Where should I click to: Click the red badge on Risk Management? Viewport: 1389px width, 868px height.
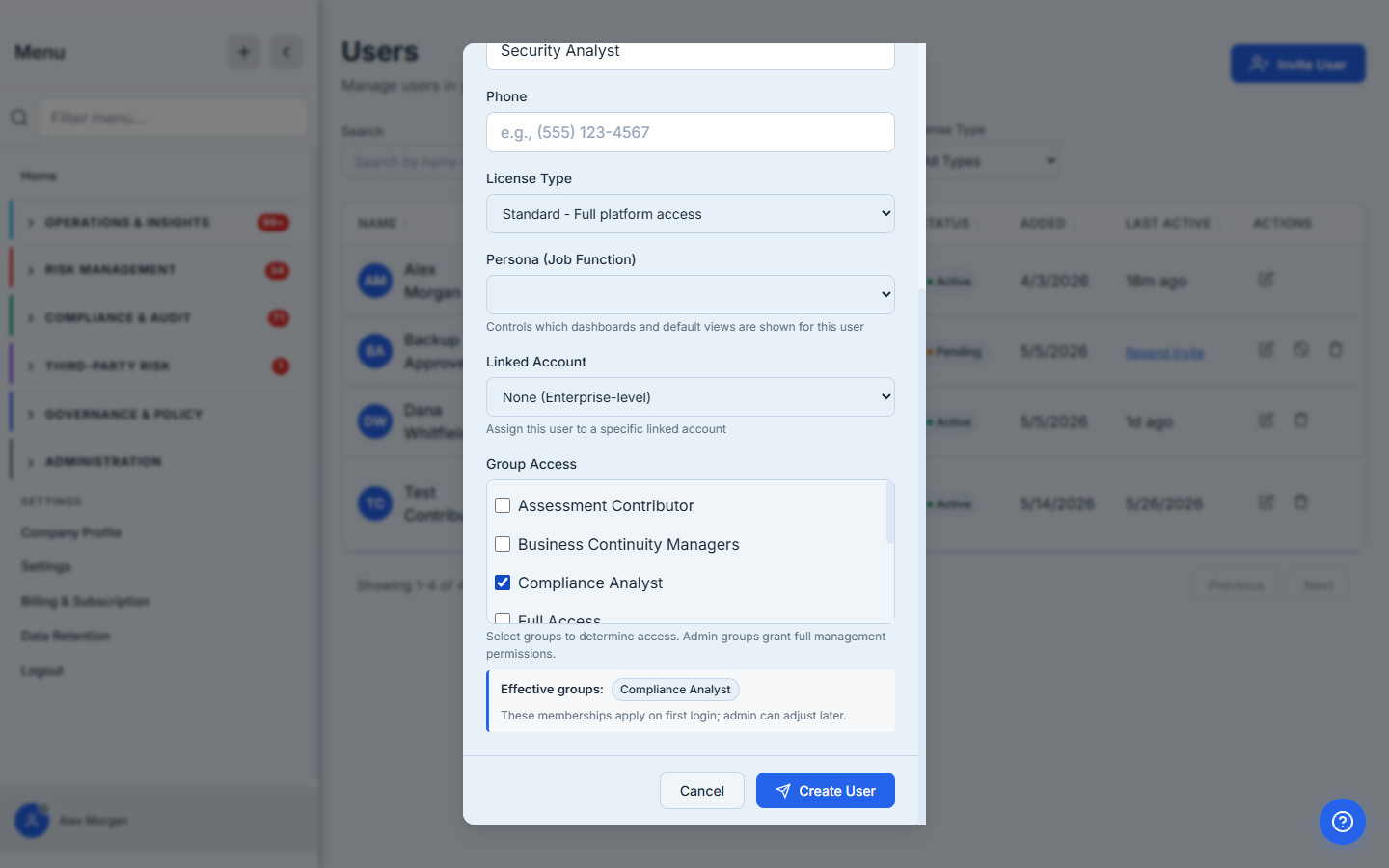[278, 270]
